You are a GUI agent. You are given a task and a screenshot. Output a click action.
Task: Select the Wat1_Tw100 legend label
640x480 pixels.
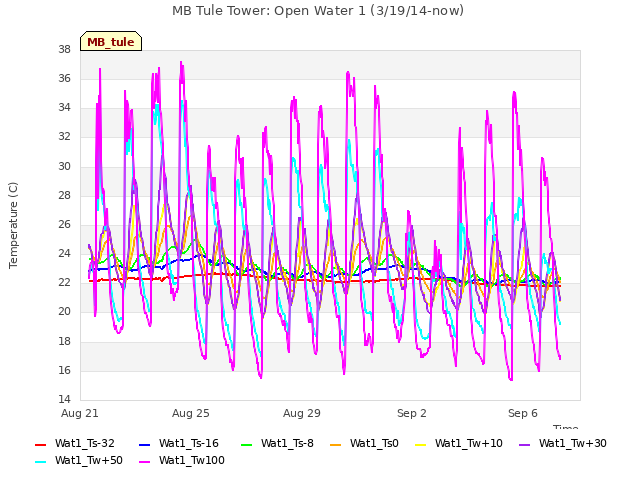pos(192,460)
